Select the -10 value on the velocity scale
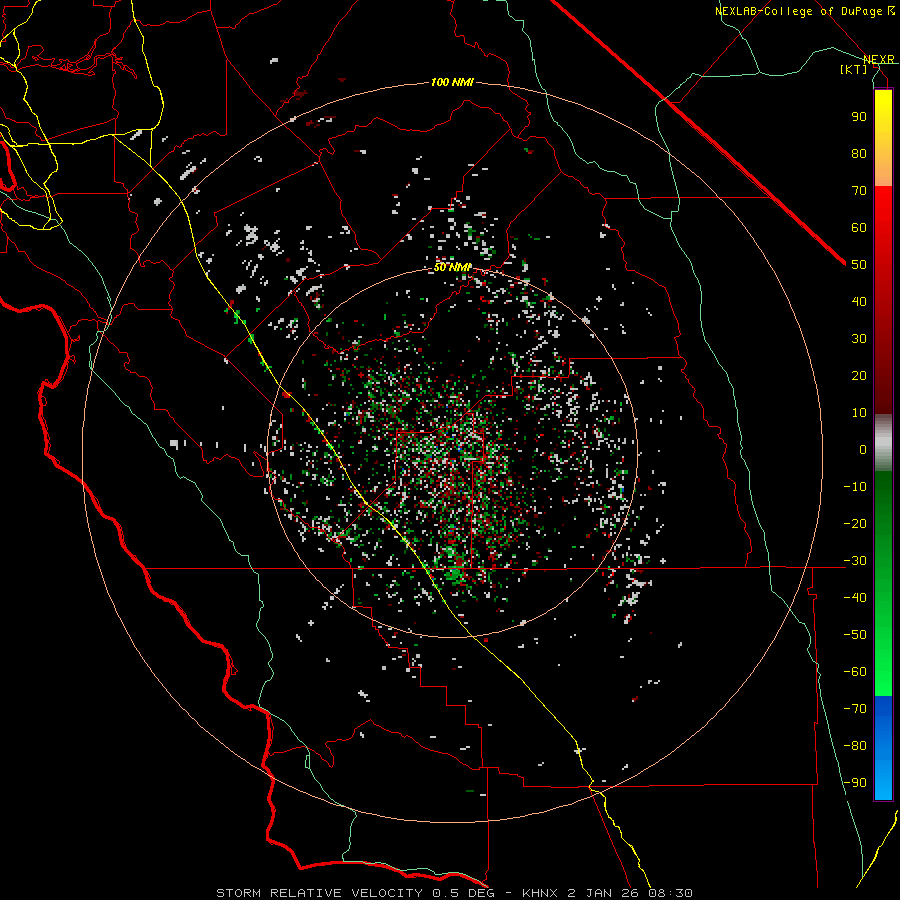The width and height of the screenshot is (900, 900). [x=855, y=487]
